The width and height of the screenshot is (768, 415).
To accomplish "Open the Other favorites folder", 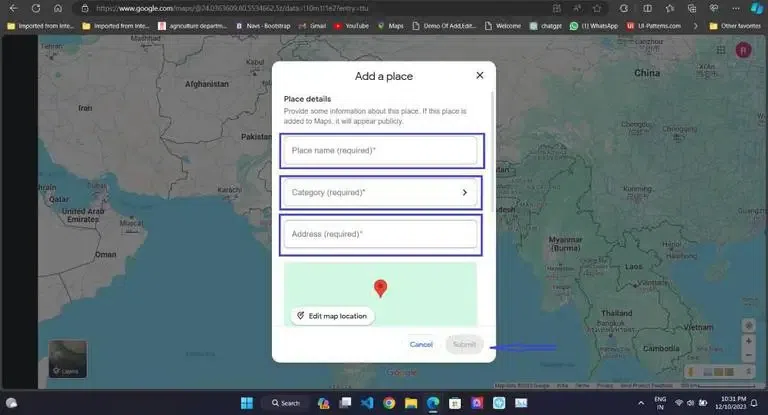I will [x=735, y=26].
